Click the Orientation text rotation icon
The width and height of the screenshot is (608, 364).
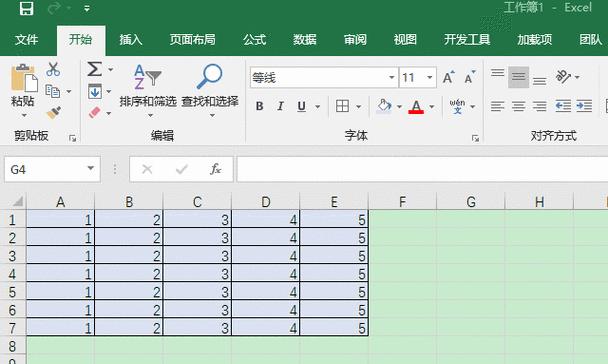tap(563, 76)
